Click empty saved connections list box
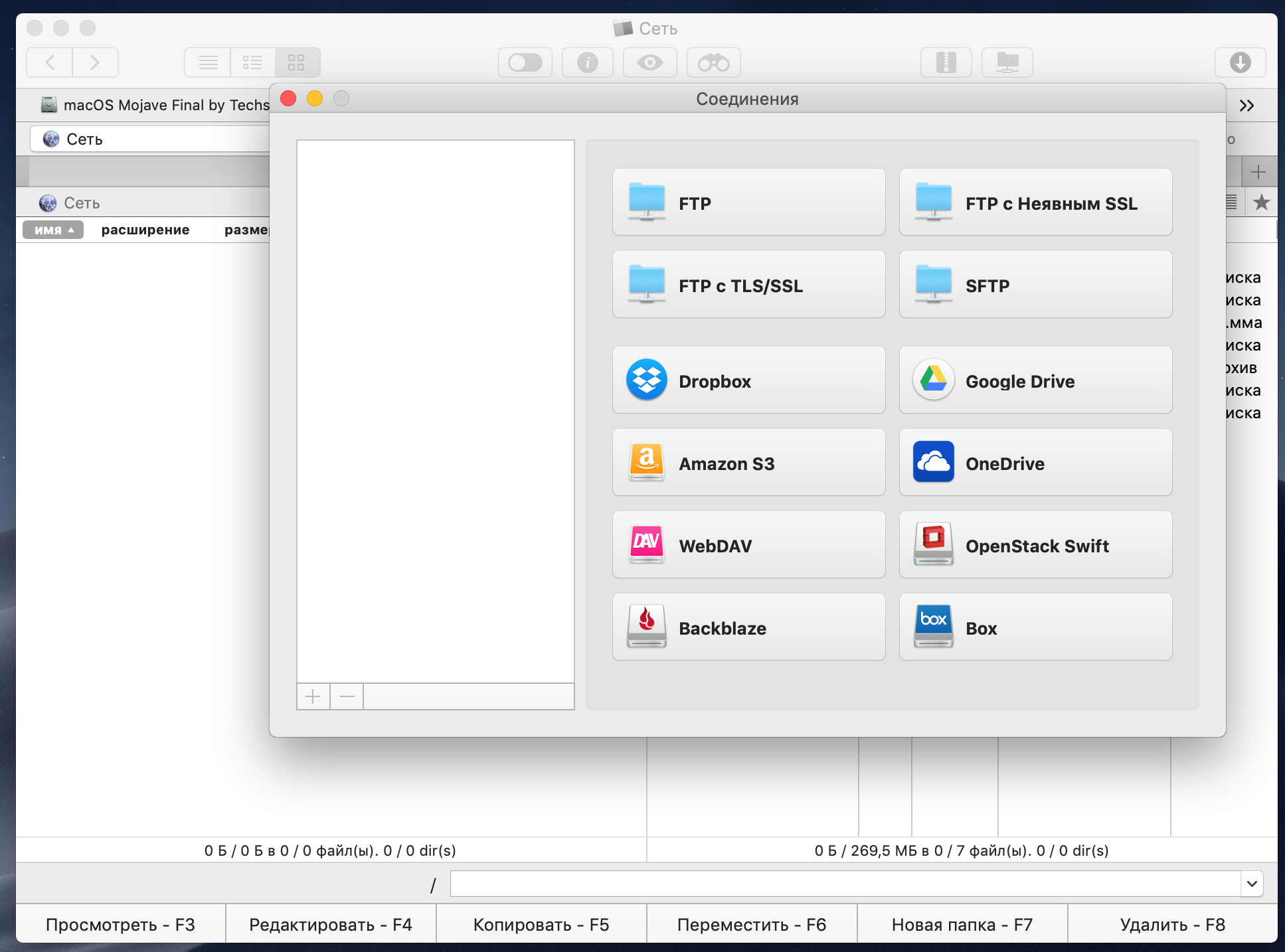Image resolution: width=1285 pixels, height=952 pixels. click(436, 411)
